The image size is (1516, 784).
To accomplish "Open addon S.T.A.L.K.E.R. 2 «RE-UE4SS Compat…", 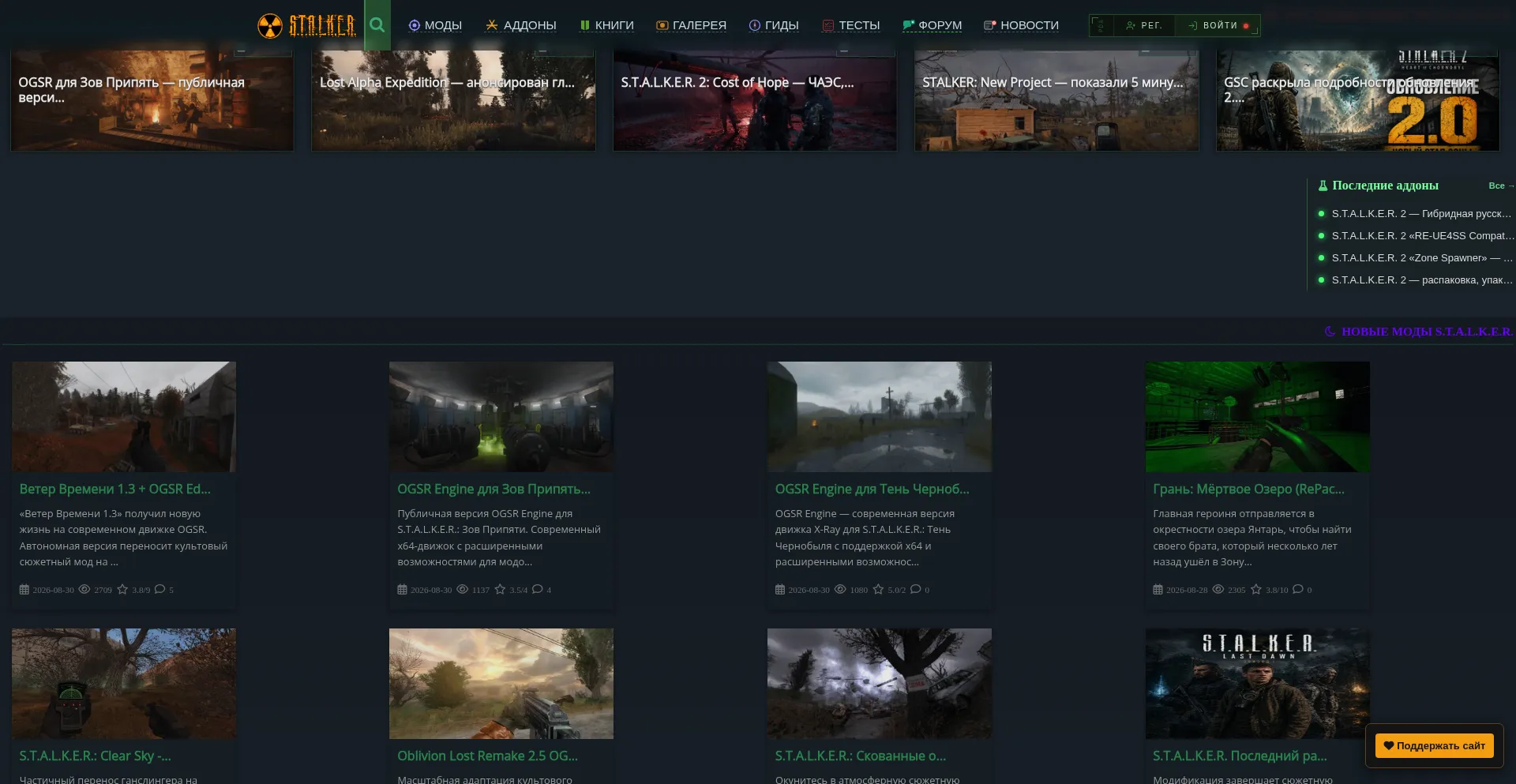I will coord(1423,236).
